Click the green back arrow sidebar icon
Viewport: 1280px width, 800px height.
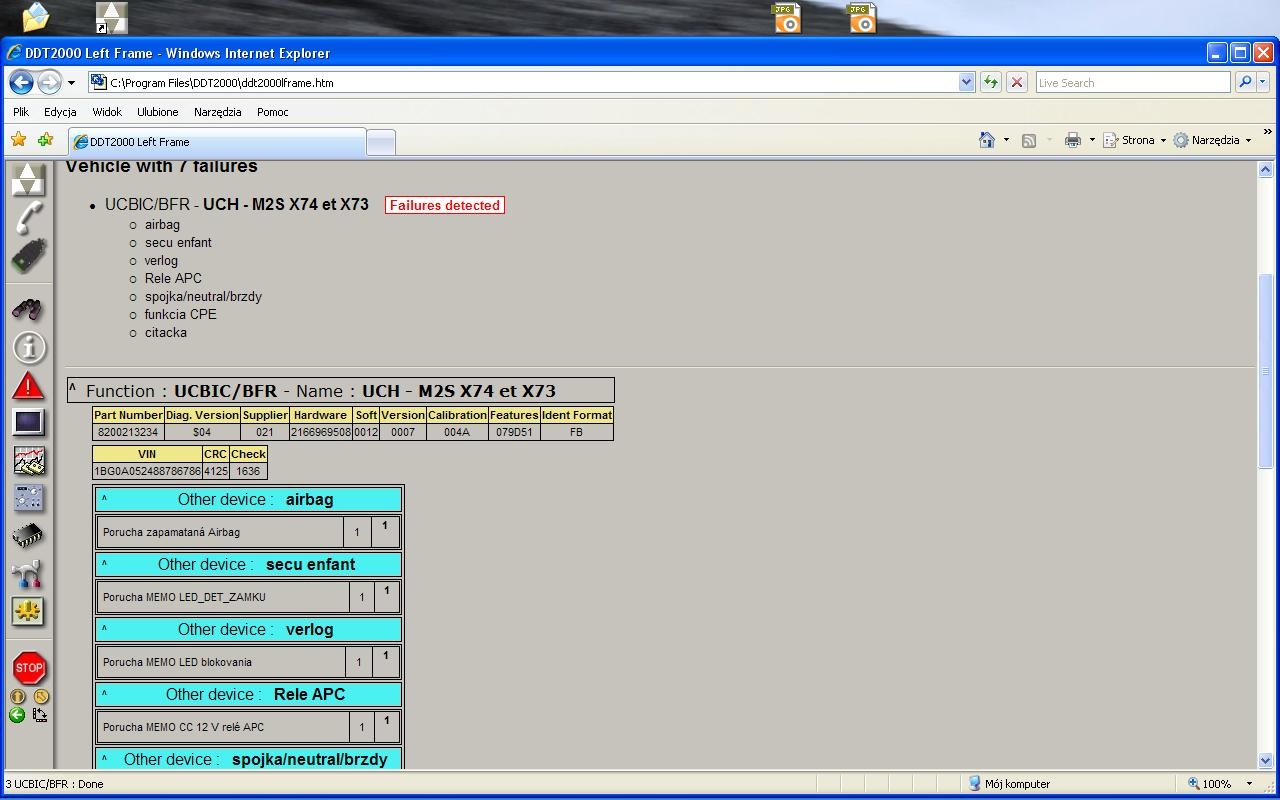click(x=17, y=715)
